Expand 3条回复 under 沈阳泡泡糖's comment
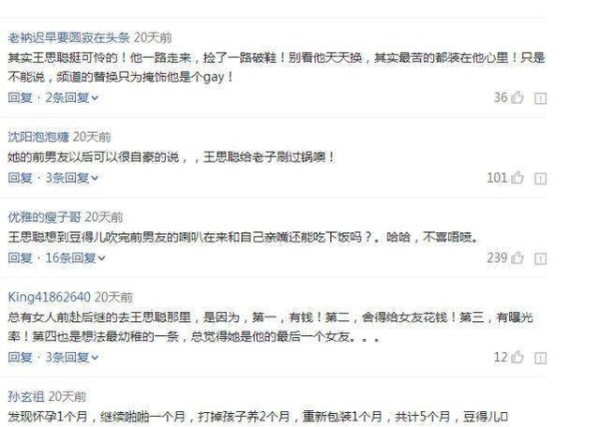This screenshot has height=427, width=600. (x=72, y=178)
